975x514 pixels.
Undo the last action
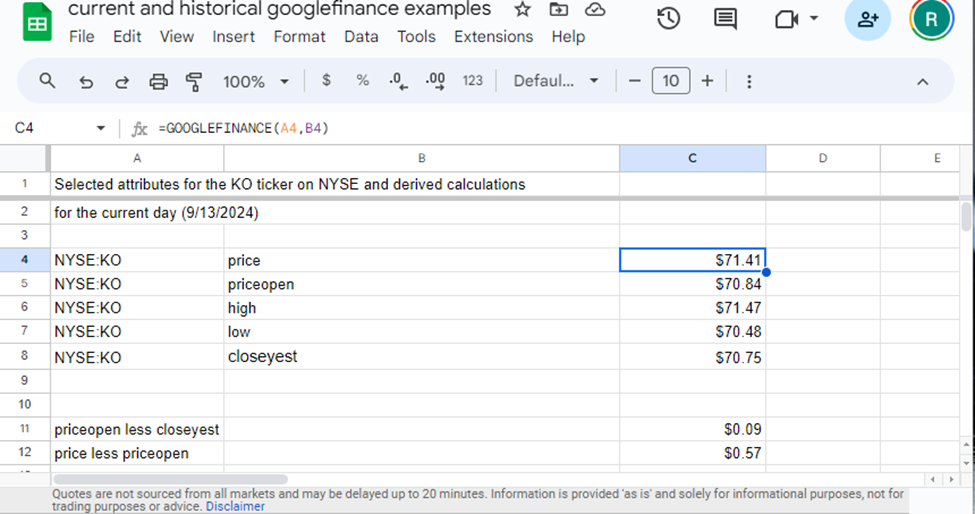click(86, 81)
